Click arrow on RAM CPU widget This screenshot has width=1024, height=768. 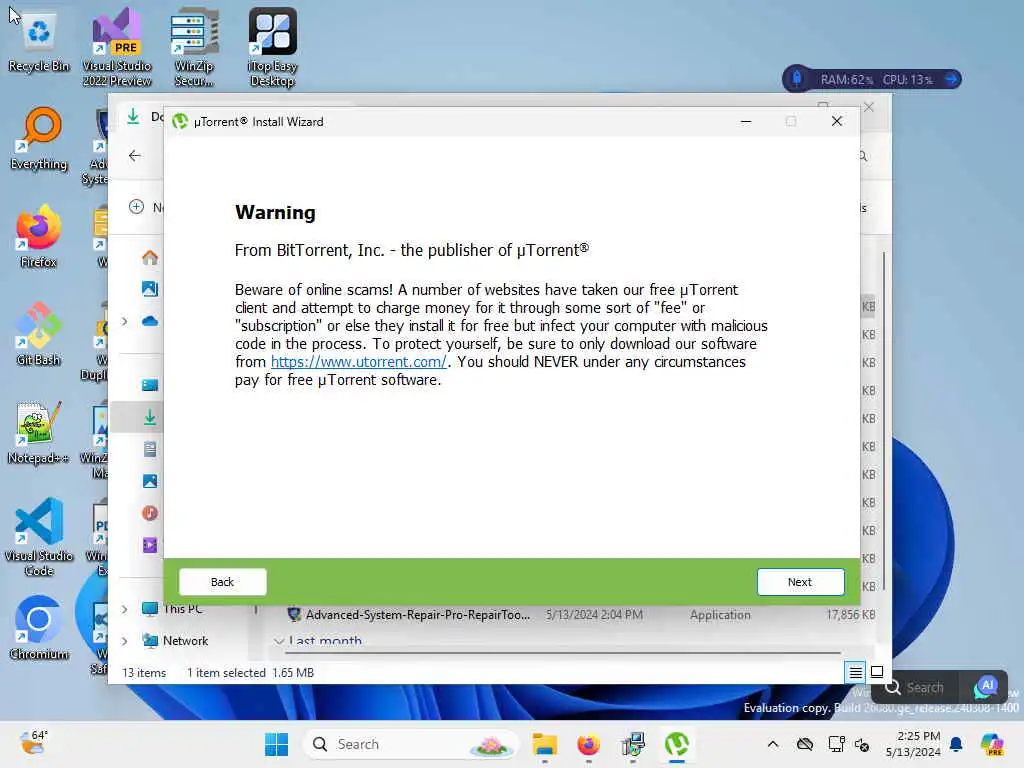[951, 80]
